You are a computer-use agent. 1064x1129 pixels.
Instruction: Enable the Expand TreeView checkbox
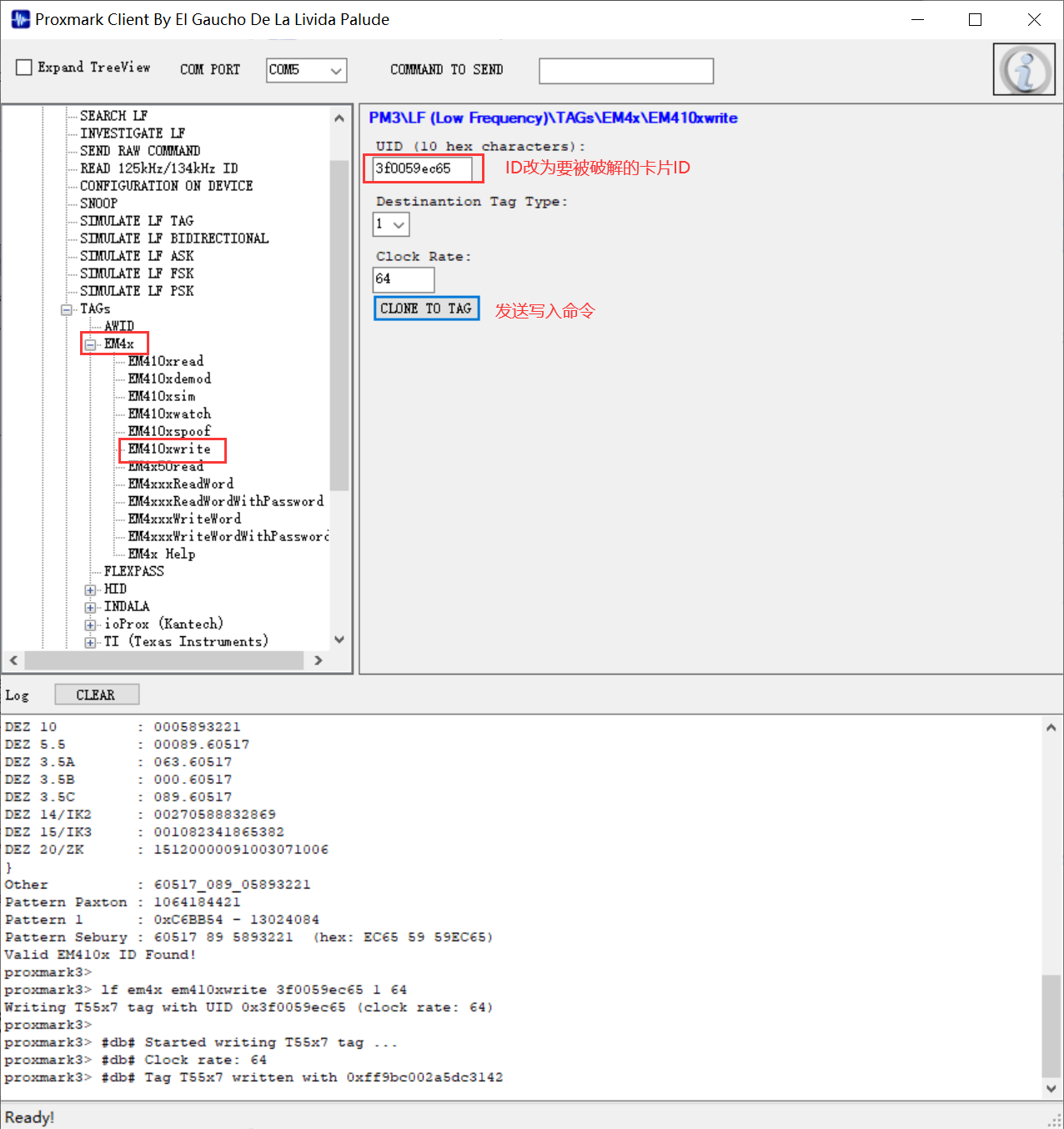tap(24, 68)
